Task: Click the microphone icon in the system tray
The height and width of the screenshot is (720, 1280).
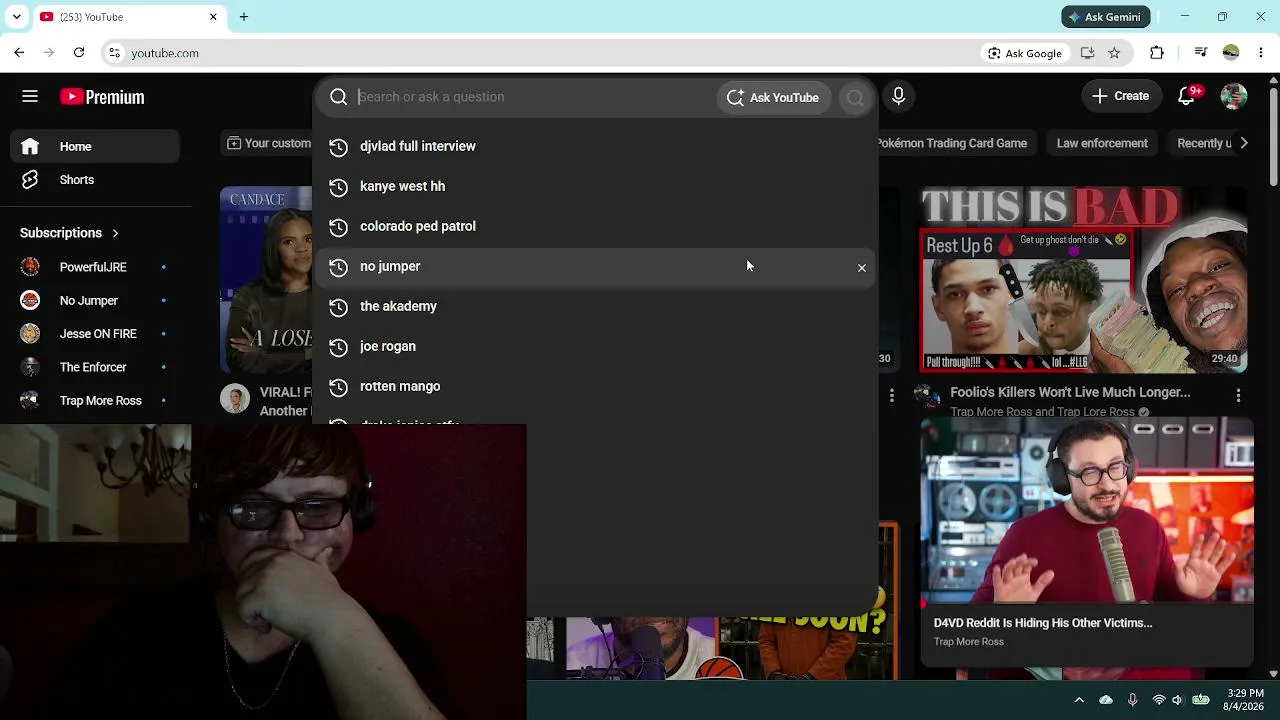Action: [x=1132, y=700]
